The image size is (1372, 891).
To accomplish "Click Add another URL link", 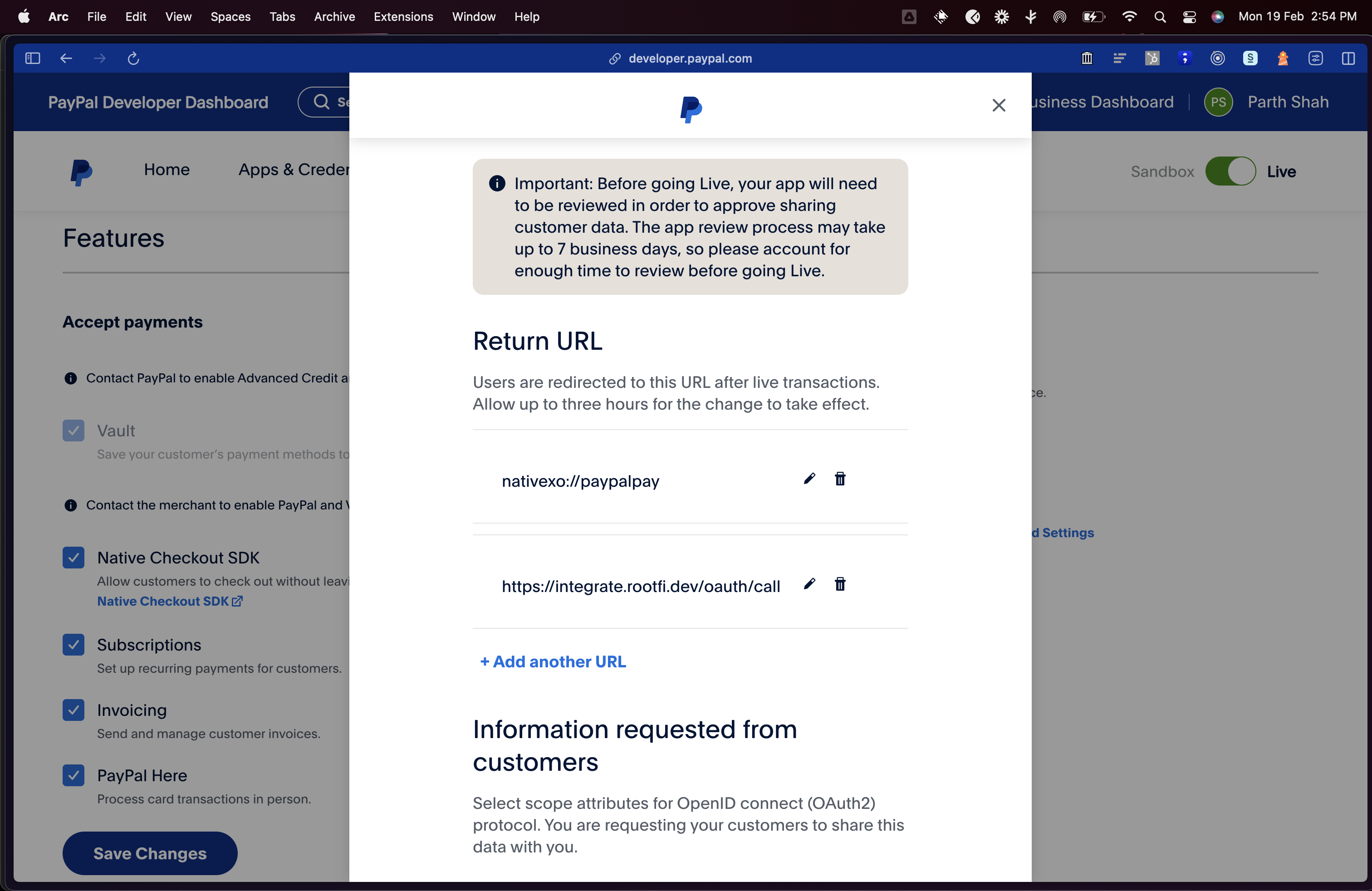I will pos(553,661).
